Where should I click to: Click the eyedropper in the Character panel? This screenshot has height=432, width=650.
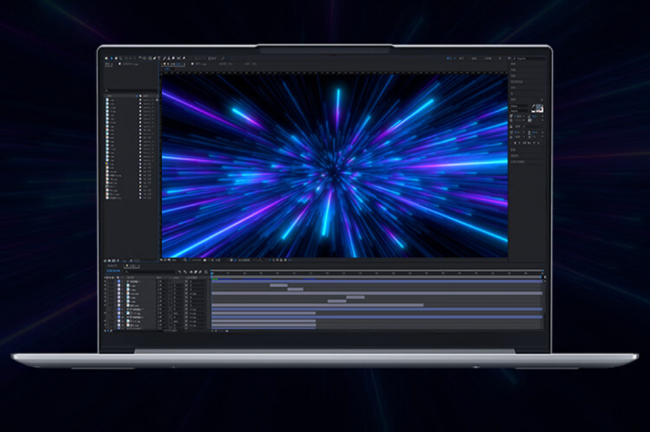click(x=533, y=106)
